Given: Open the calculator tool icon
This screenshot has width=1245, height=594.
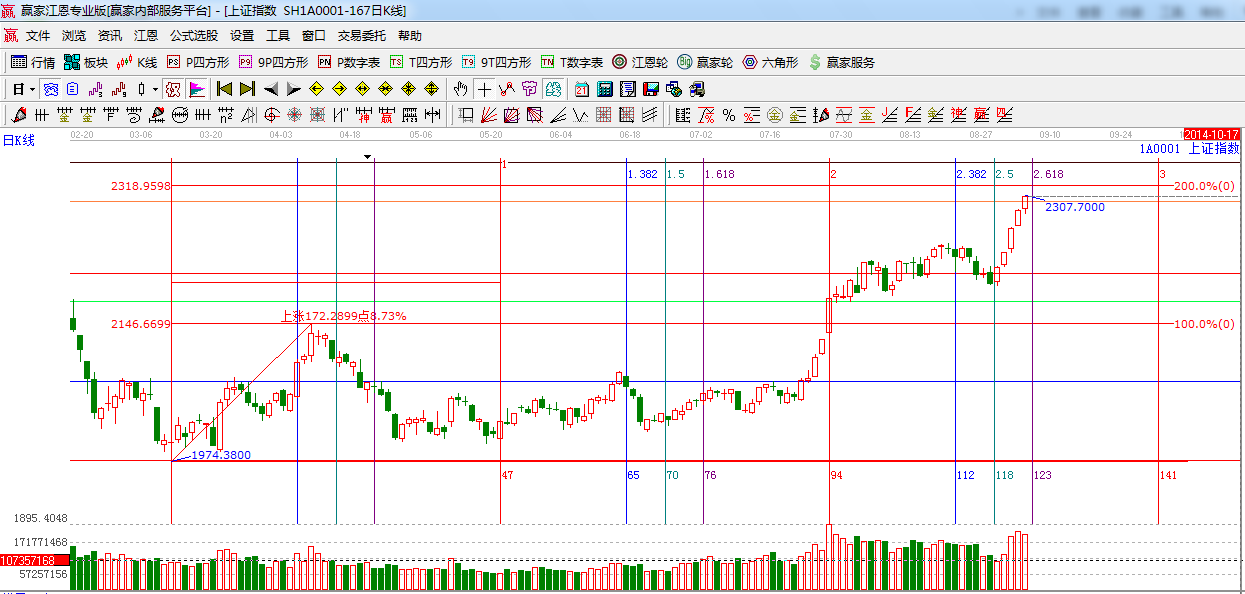Looking at the screenshot, I should click(604, 89).
